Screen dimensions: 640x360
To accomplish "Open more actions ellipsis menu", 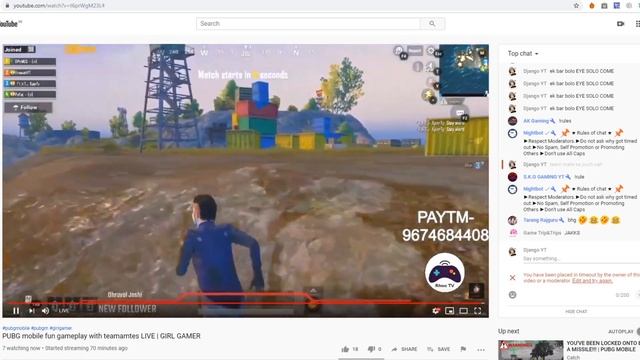I will click(481, 349).
